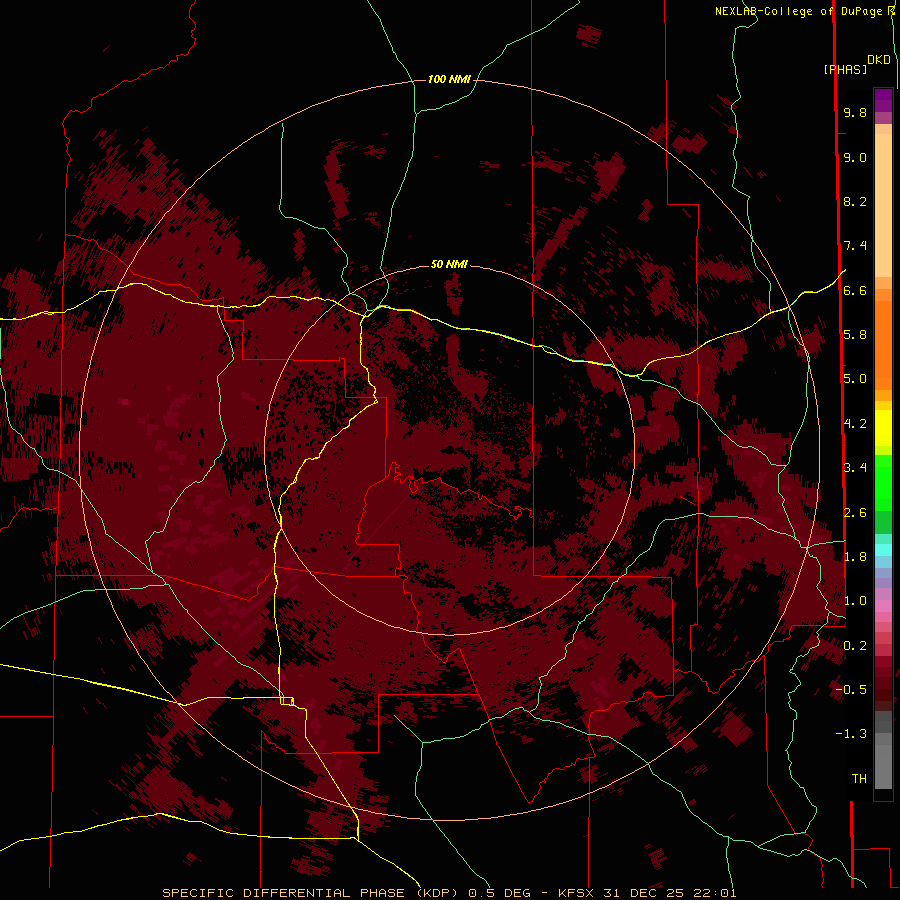The height and width of the screenshot is (900, 900).
Task: Click the -0.5 scale value
Action: coord(852,690)
